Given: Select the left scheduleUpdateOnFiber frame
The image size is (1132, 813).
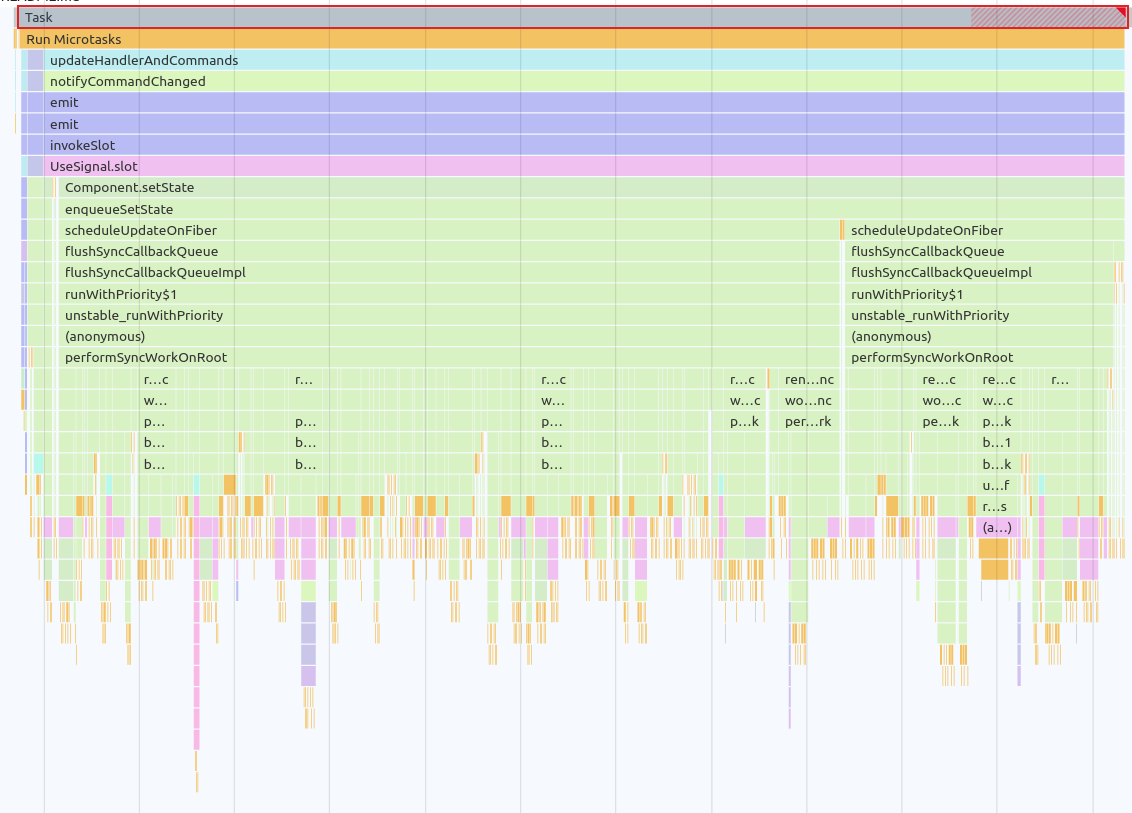Looking at the screenshot, I should coord(139,230).
